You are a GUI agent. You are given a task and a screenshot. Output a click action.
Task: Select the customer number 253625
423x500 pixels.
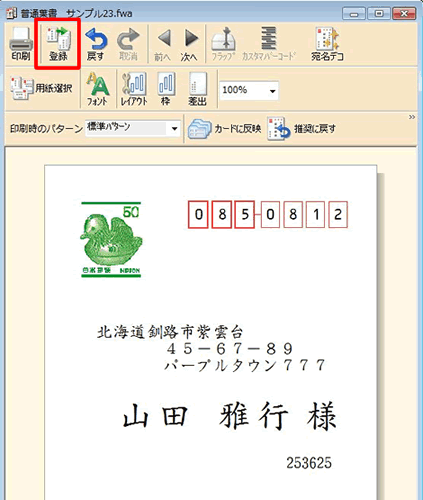tap(309, 463)
